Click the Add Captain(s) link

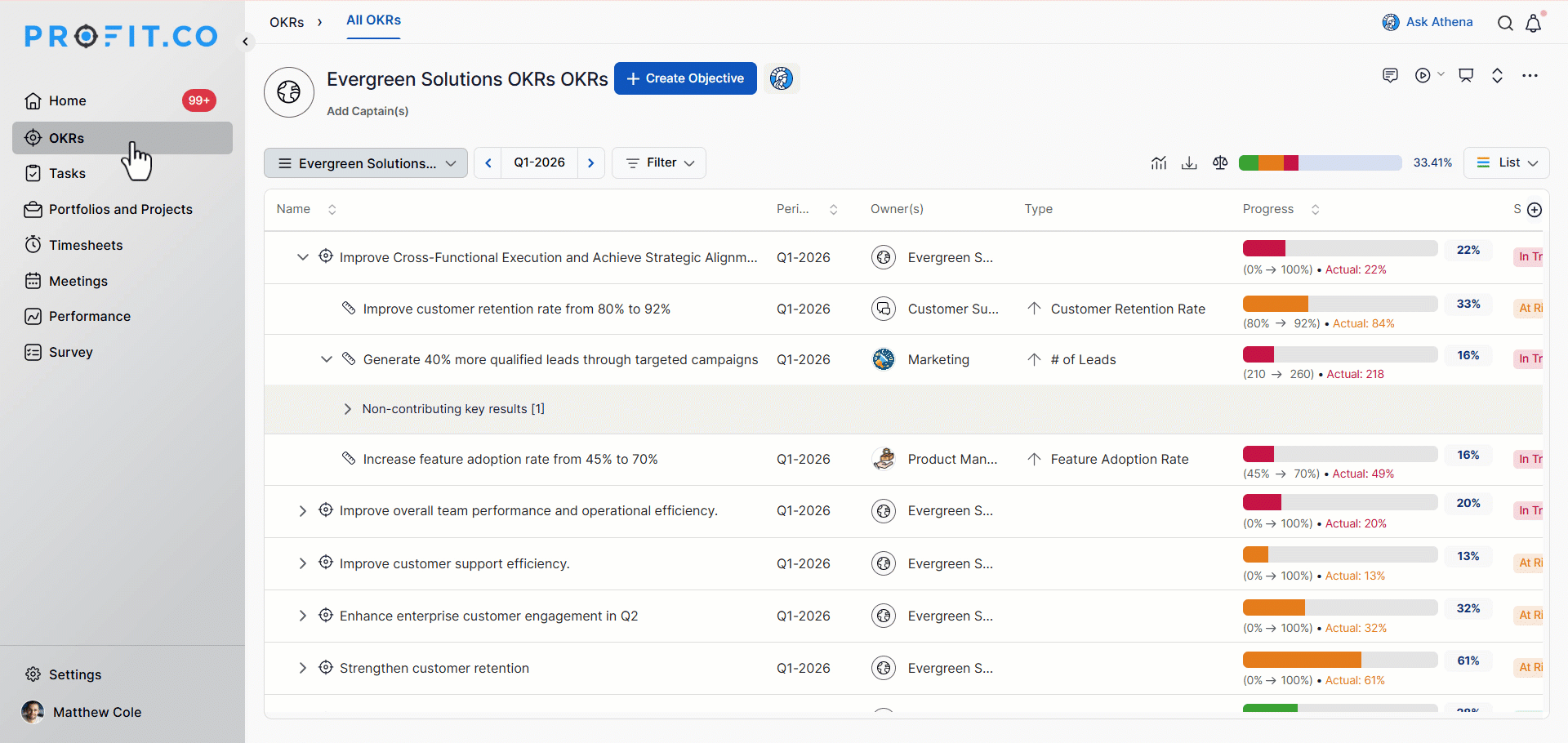(x=367, y=111)
